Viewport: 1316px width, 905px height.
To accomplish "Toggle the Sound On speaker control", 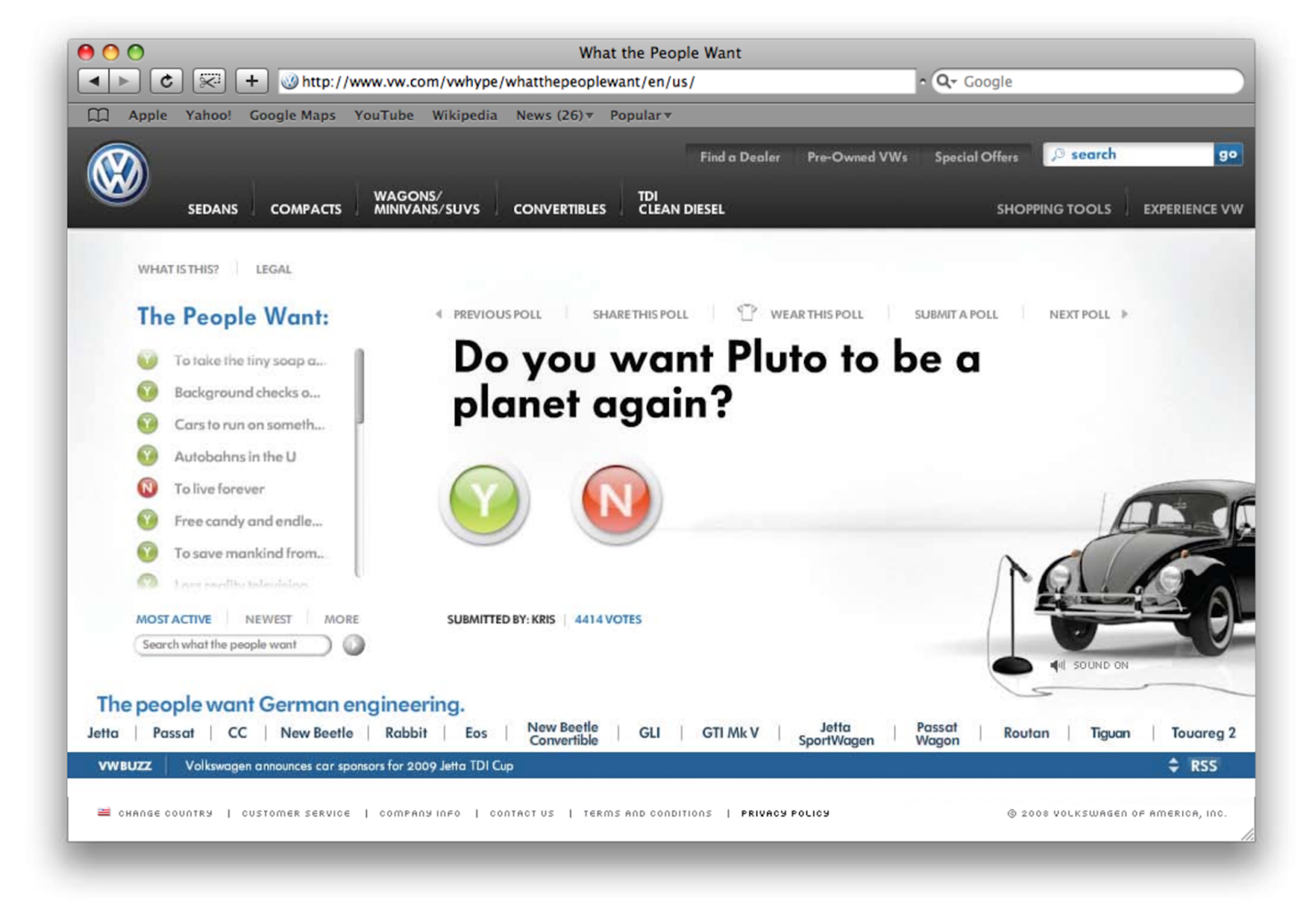I will pos(1057,665).
